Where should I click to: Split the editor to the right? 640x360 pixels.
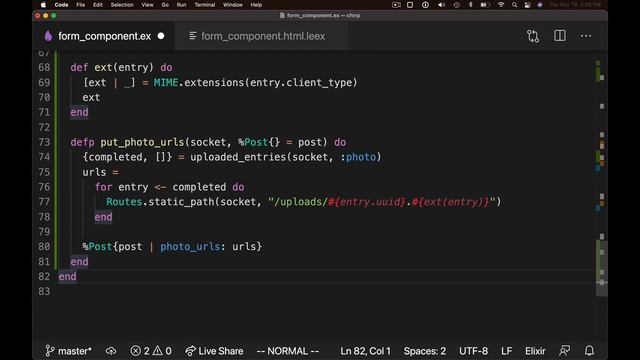(560, 36)
